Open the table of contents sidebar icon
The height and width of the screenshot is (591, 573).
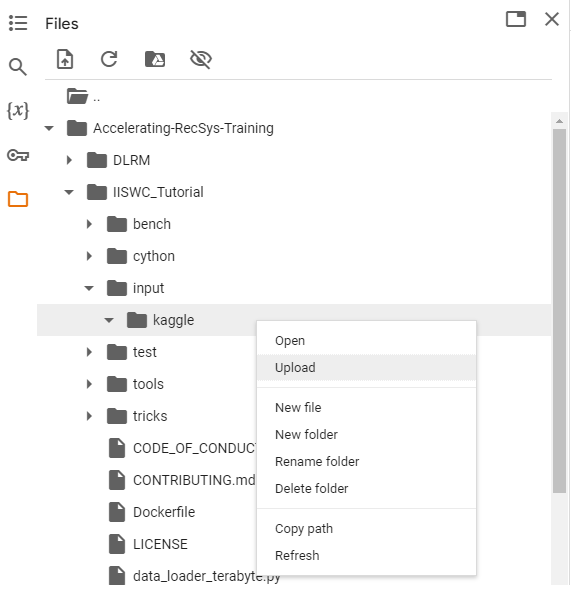(18, 23)
